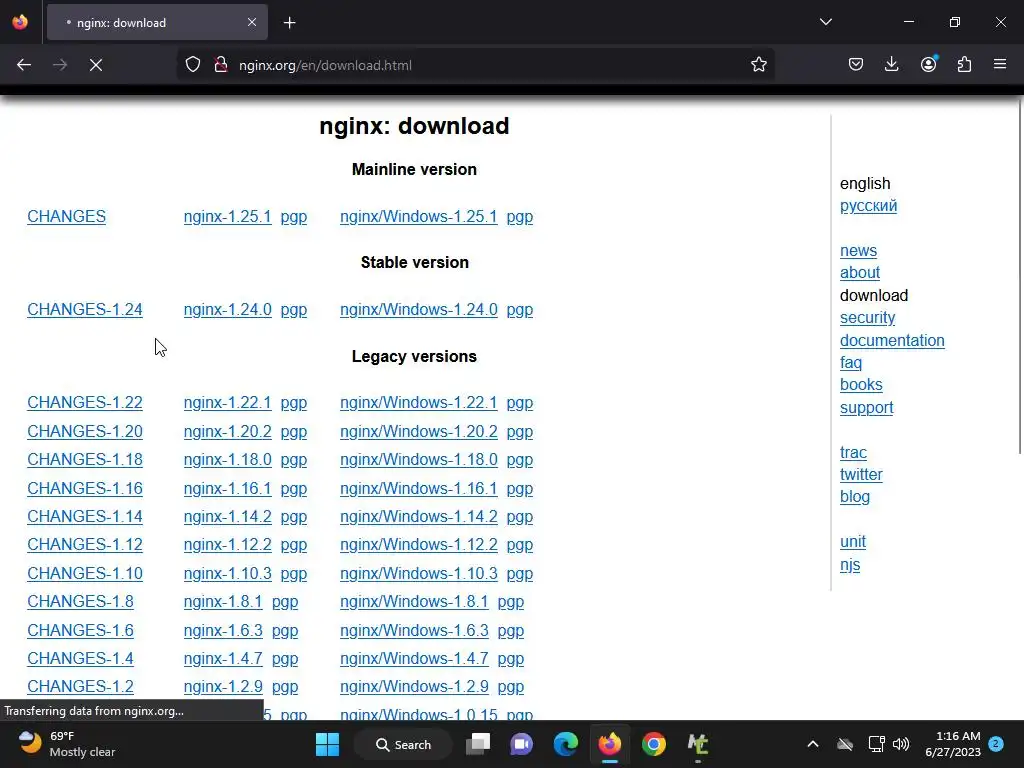This screenshot has height=768, width=1024.
Task: Download nginx/Windows-1.2.9
Action: tap(414, 686)
